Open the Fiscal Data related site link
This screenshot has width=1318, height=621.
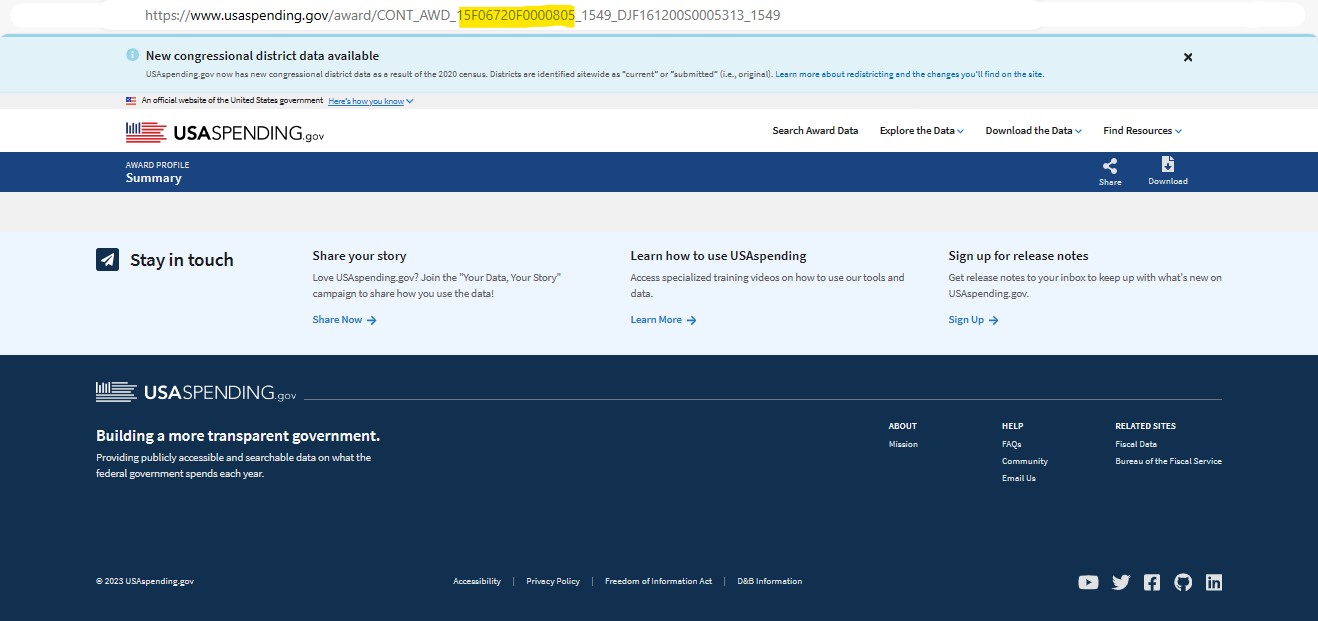point(1136,444)
